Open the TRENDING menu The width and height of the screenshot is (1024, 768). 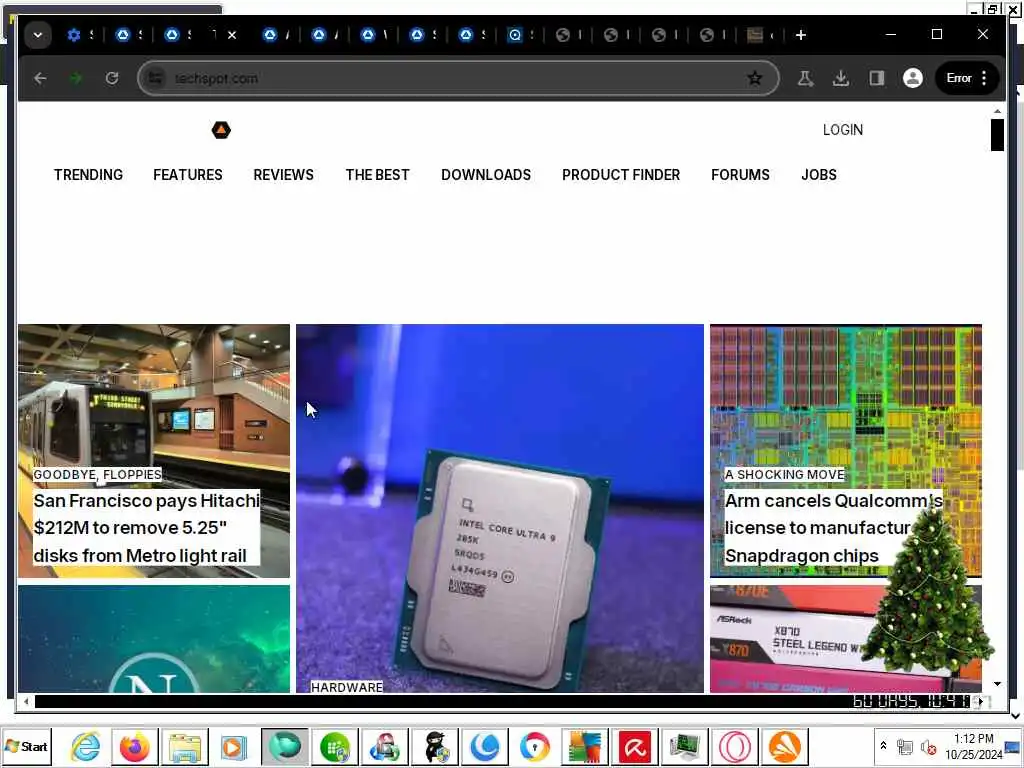click(88, 175)
